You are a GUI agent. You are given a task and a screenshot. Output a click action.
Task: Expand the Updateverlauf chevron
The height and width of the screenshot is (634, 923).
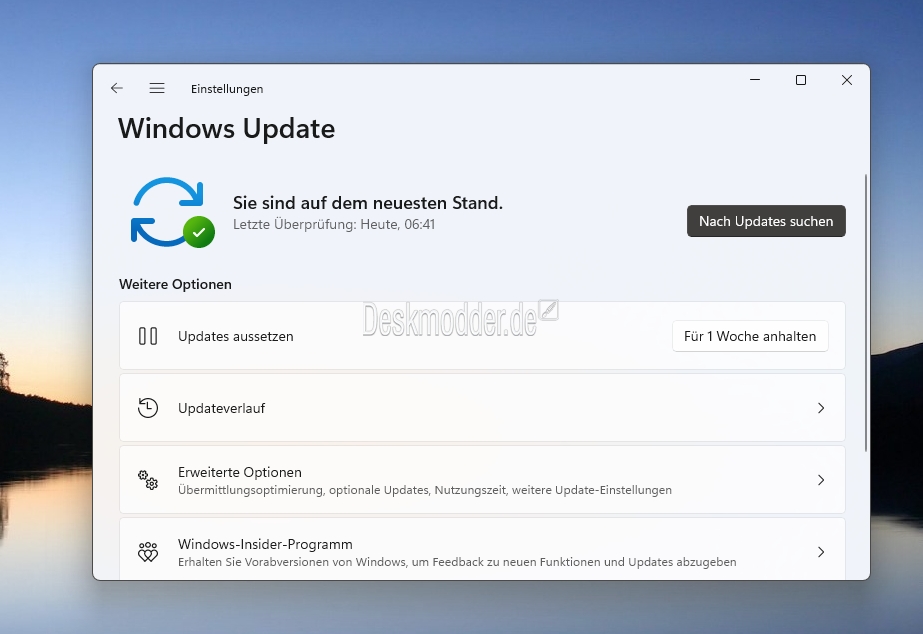click(x=821, y=408)
